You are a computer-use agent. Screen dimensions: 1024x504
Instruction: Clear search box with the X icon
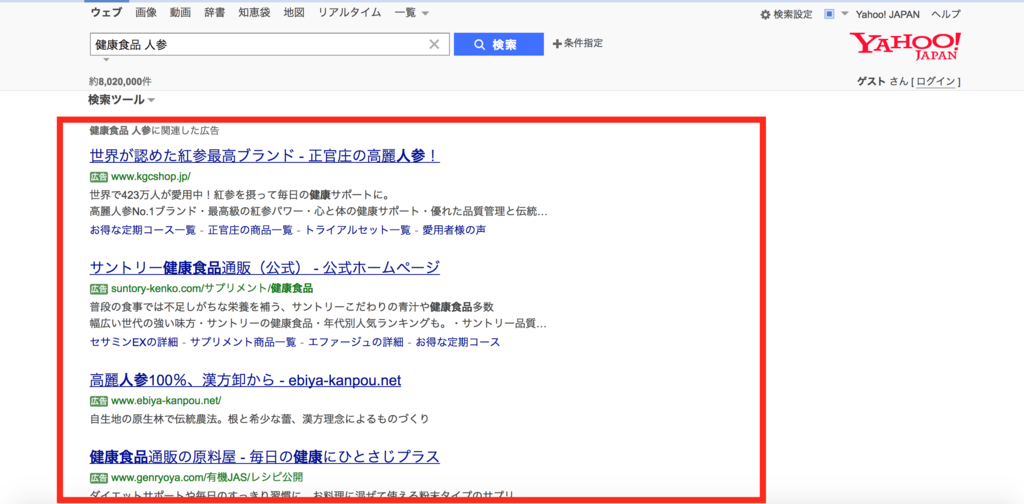(x=434, y=44)
